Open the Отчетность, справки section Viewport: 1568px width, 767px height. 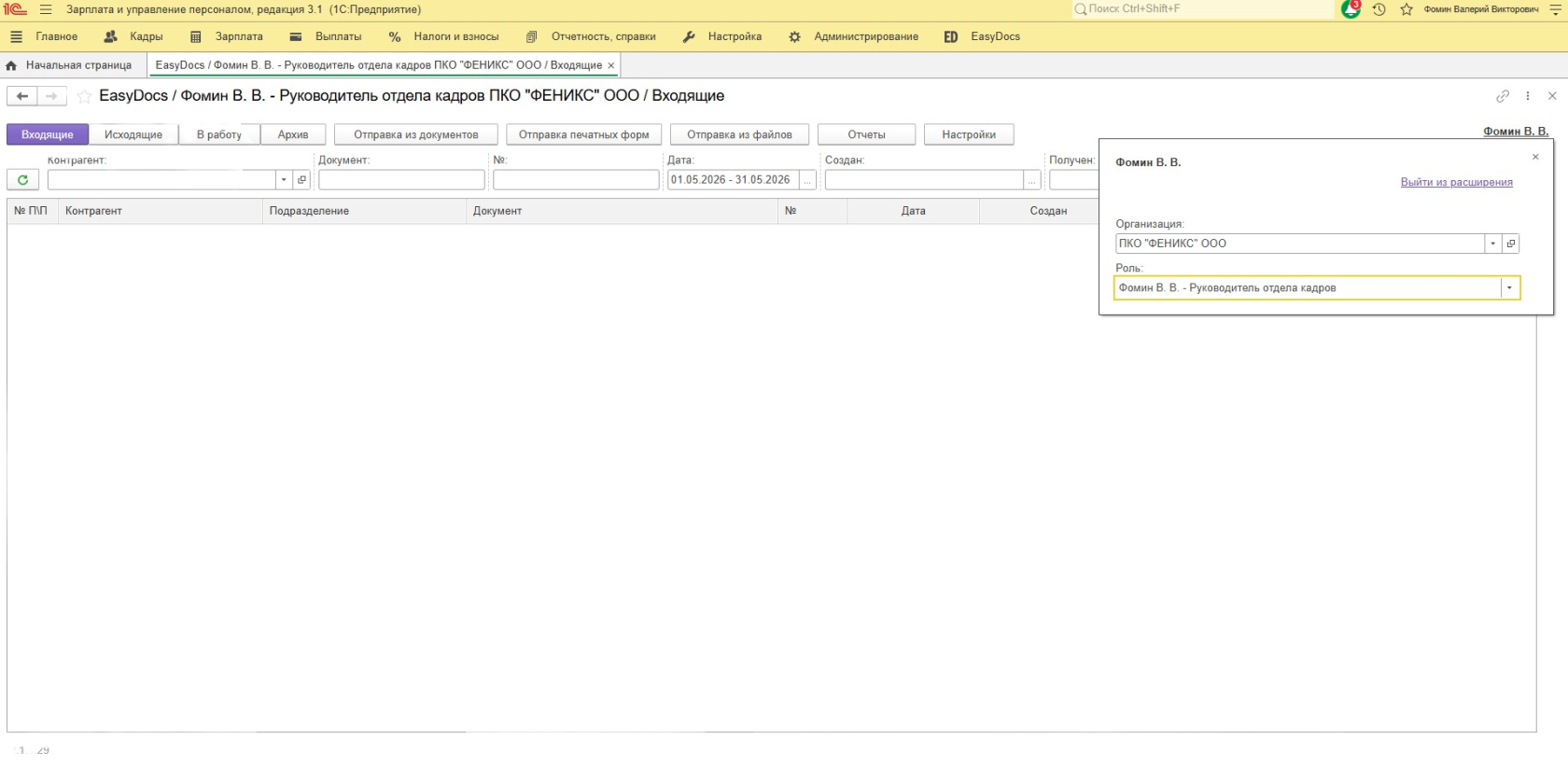[x=604, y=37]
